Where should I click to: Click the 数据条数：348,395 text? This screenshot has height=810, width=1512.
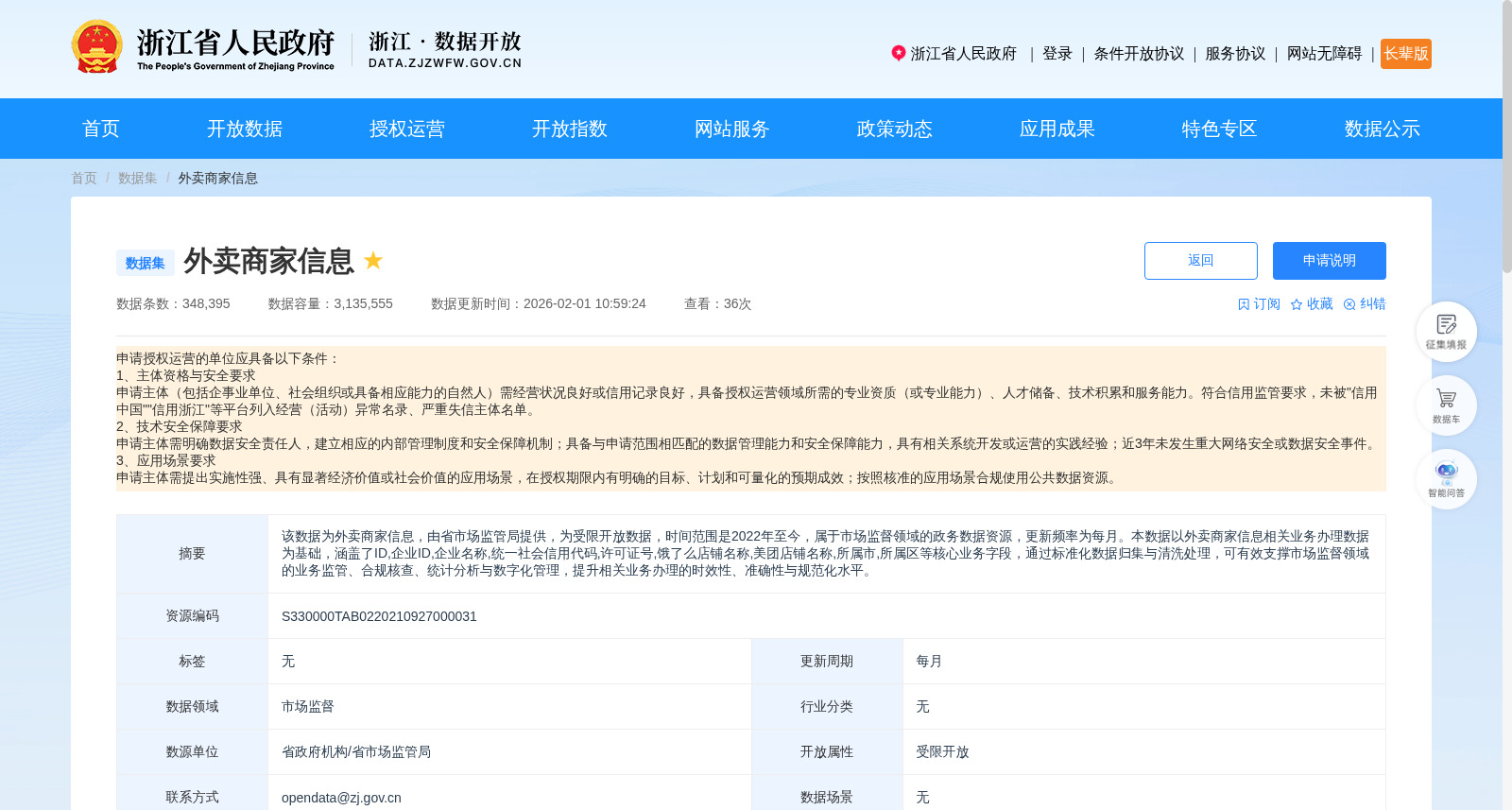[x=173, y=304]
